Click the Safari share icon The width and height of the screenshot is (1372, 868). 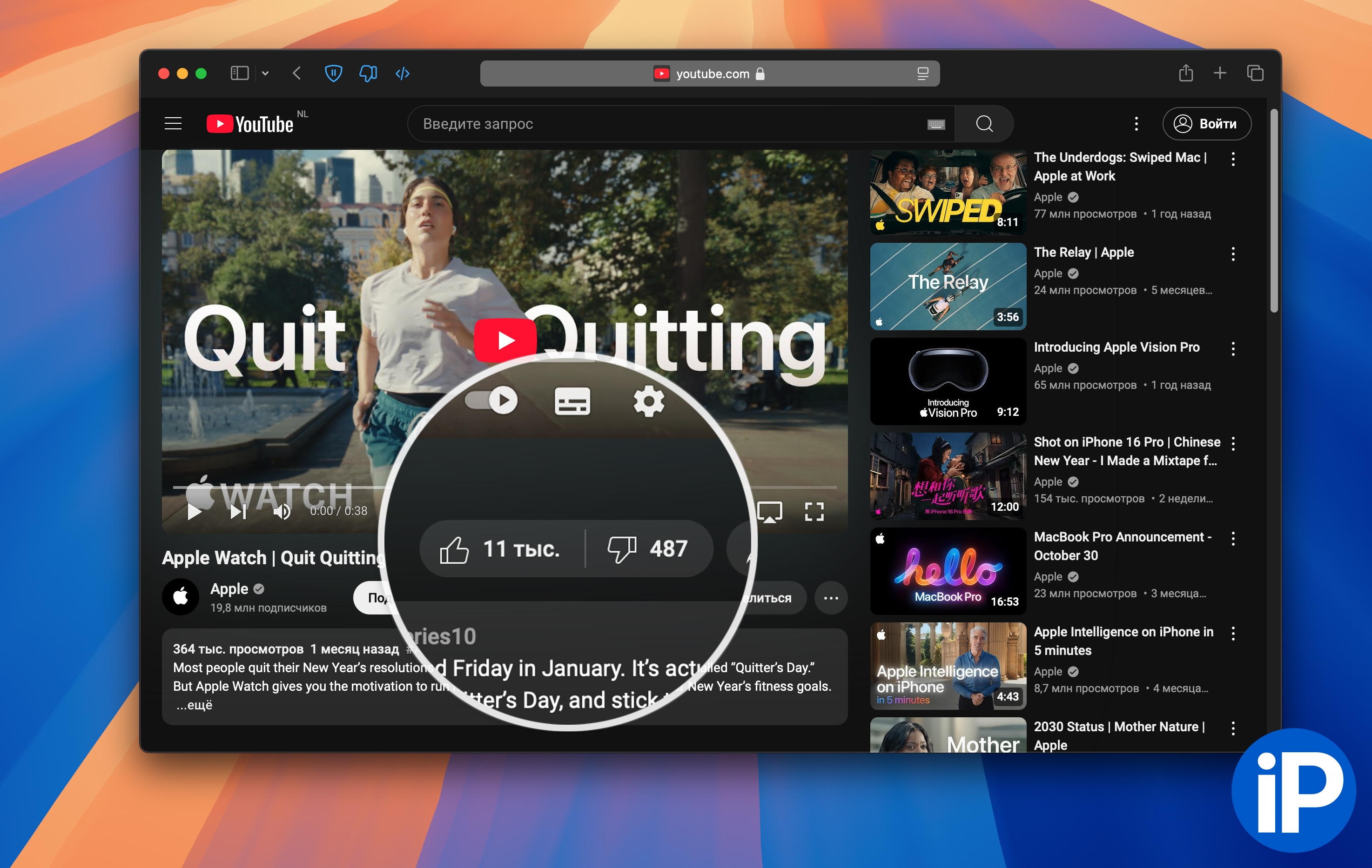(x=1186, y=73)
